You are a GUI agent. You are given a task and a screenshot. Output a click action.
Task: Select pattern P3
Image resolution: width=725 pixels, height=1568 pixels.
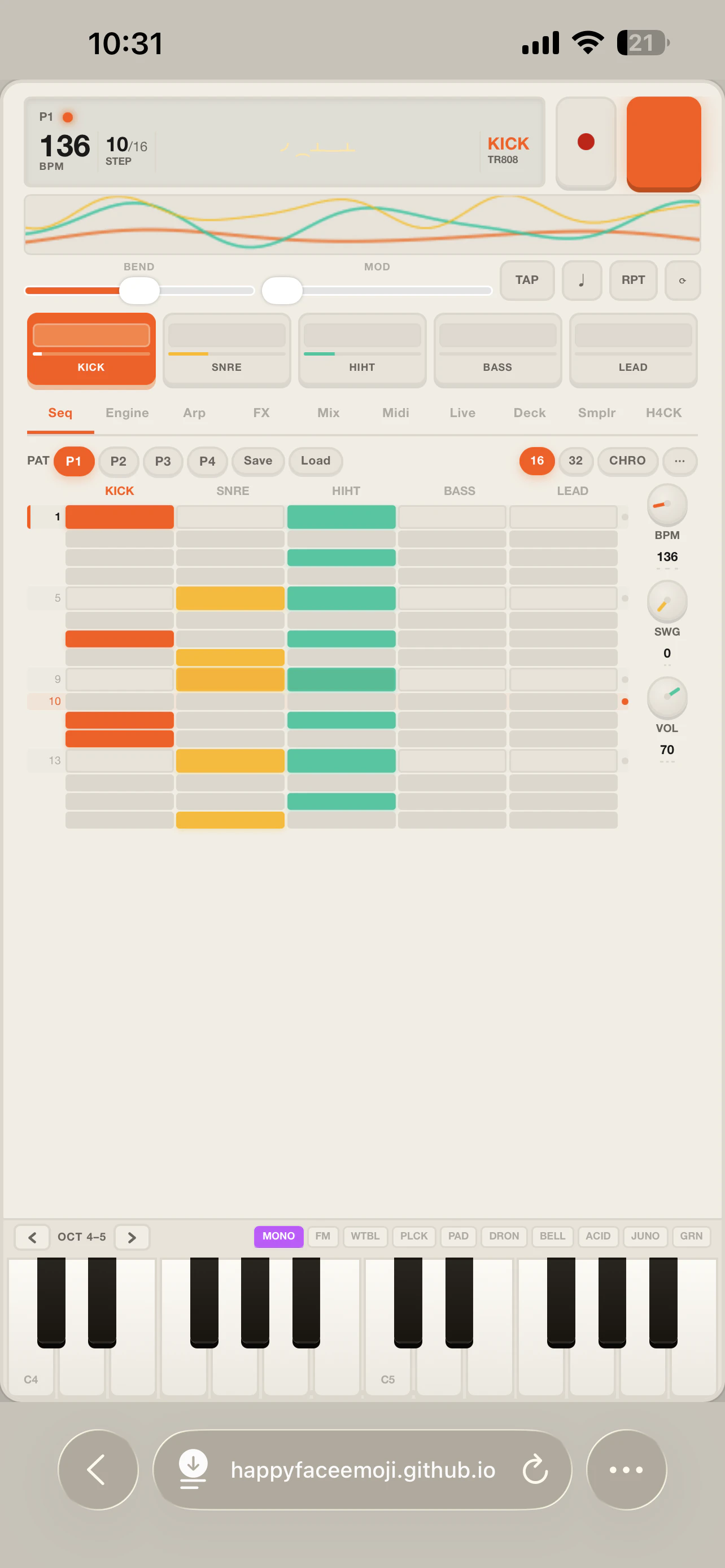[163, 461]
